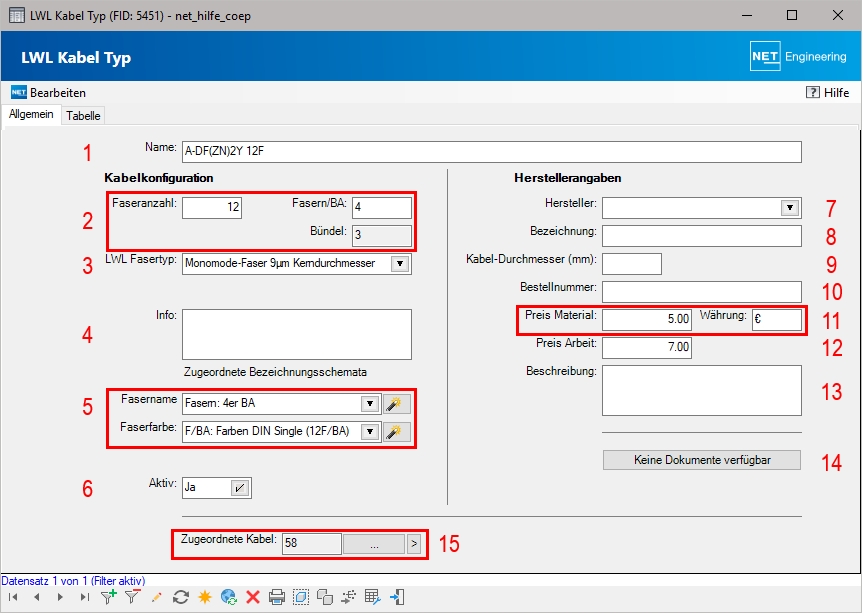Click the dotted arrows tool icon
Image resolution: width=862 pixels, height=613 pixels.
(349, 597)
